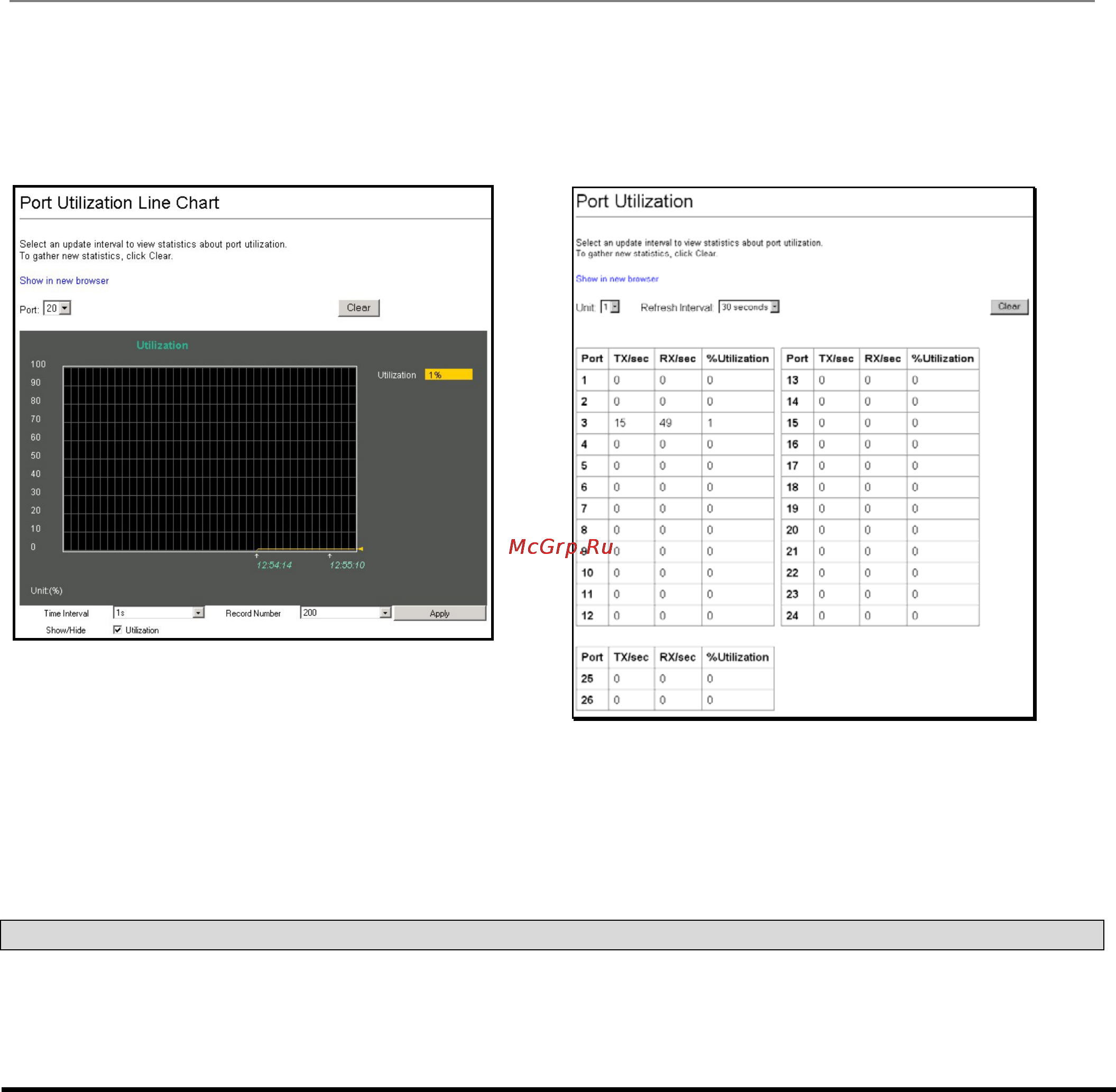
Task: Select port 10 row label
Action: point(587,572)
